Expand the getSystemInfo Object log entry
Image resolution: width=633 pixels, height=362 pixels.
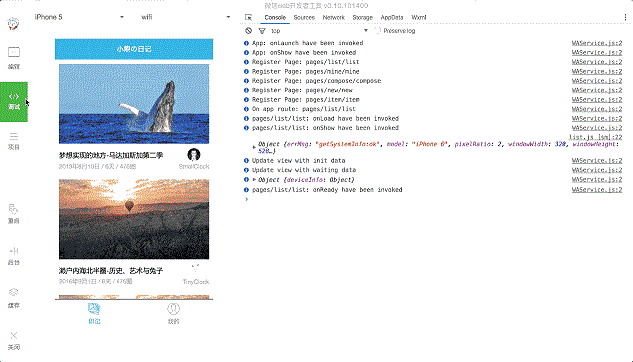pyautogui.click(x=254, y=147)
